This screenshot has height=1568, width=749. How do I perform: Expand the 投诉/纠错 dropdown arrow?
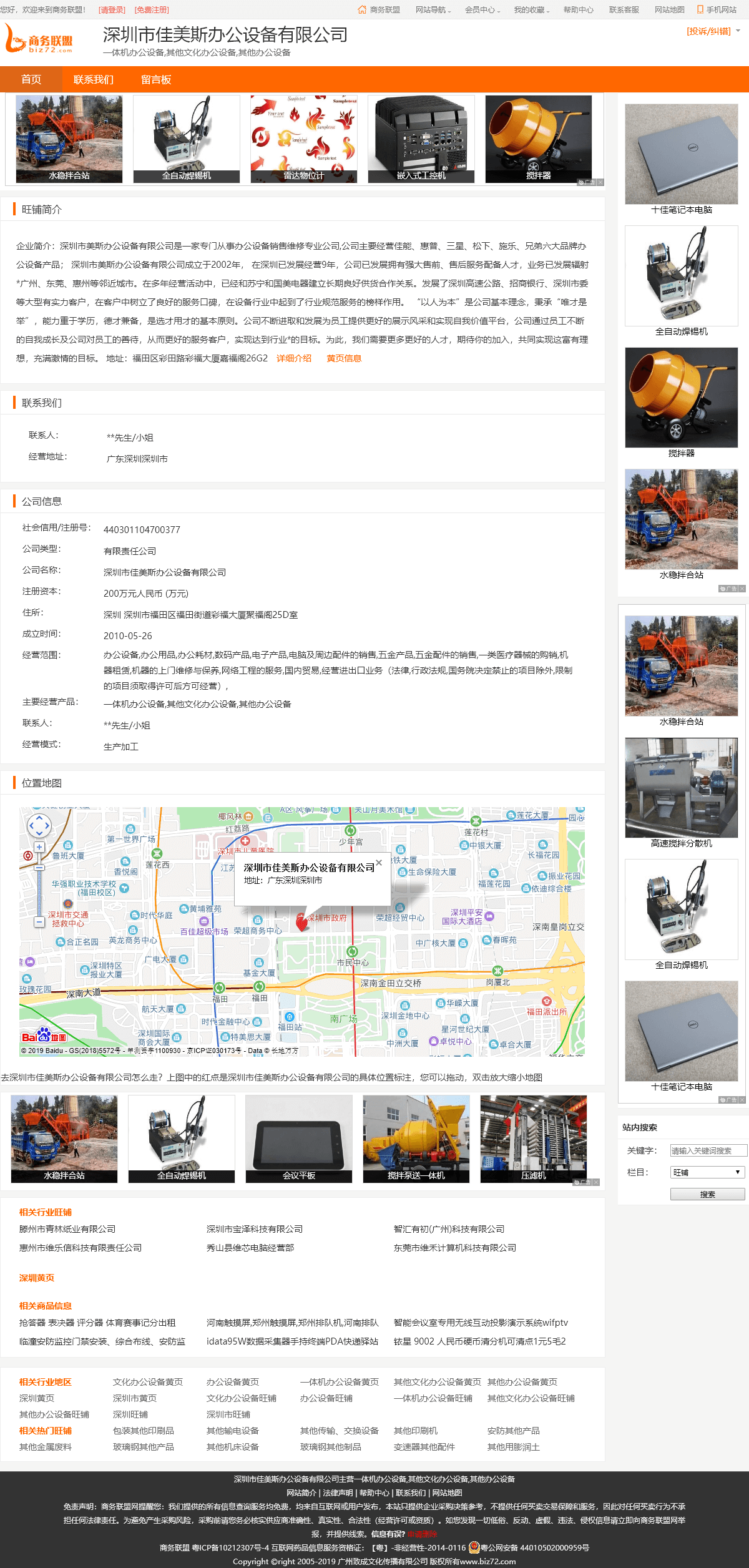tap(738, 31)
